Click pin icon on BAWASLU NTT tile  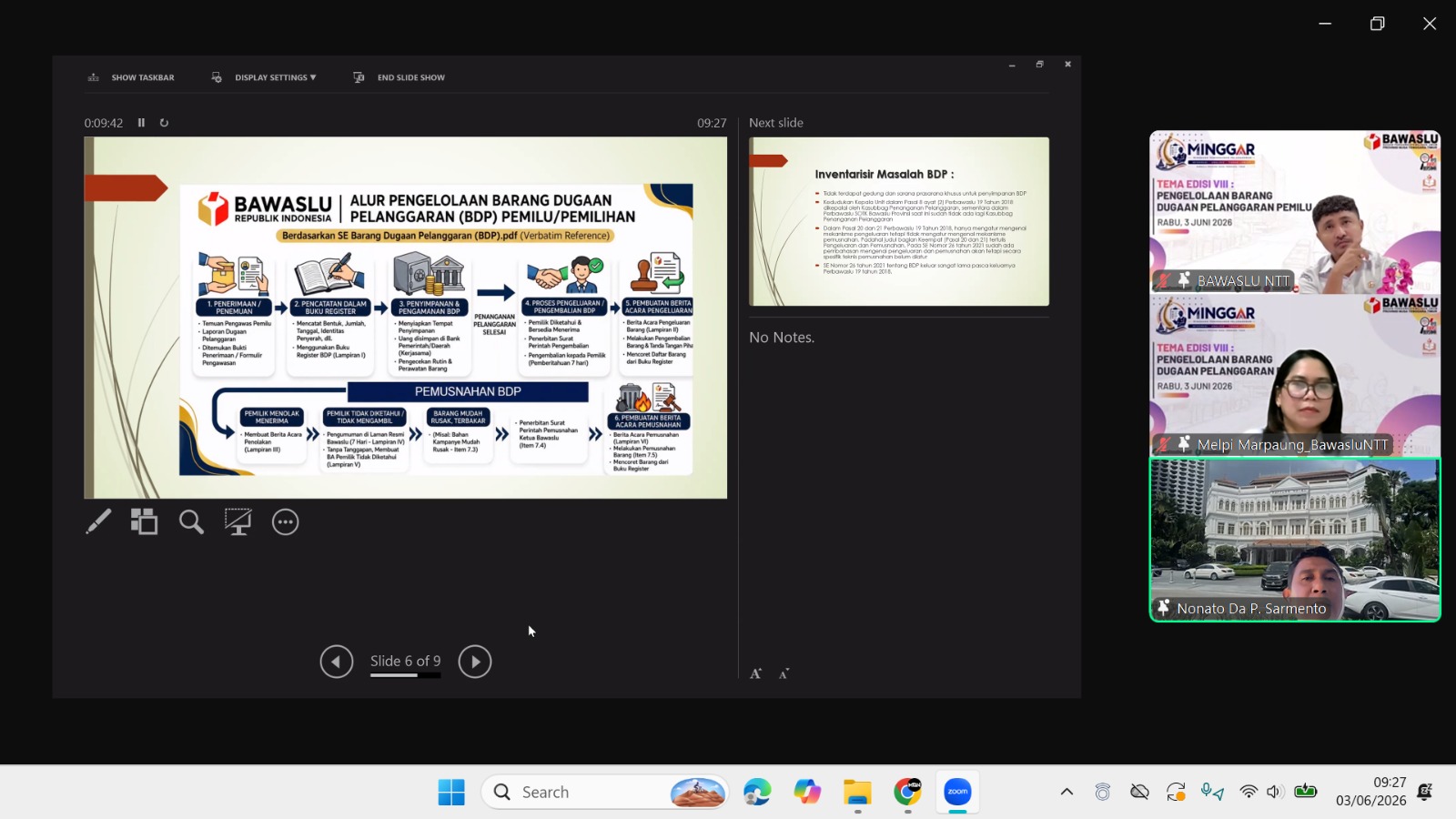pos(1184,281)
